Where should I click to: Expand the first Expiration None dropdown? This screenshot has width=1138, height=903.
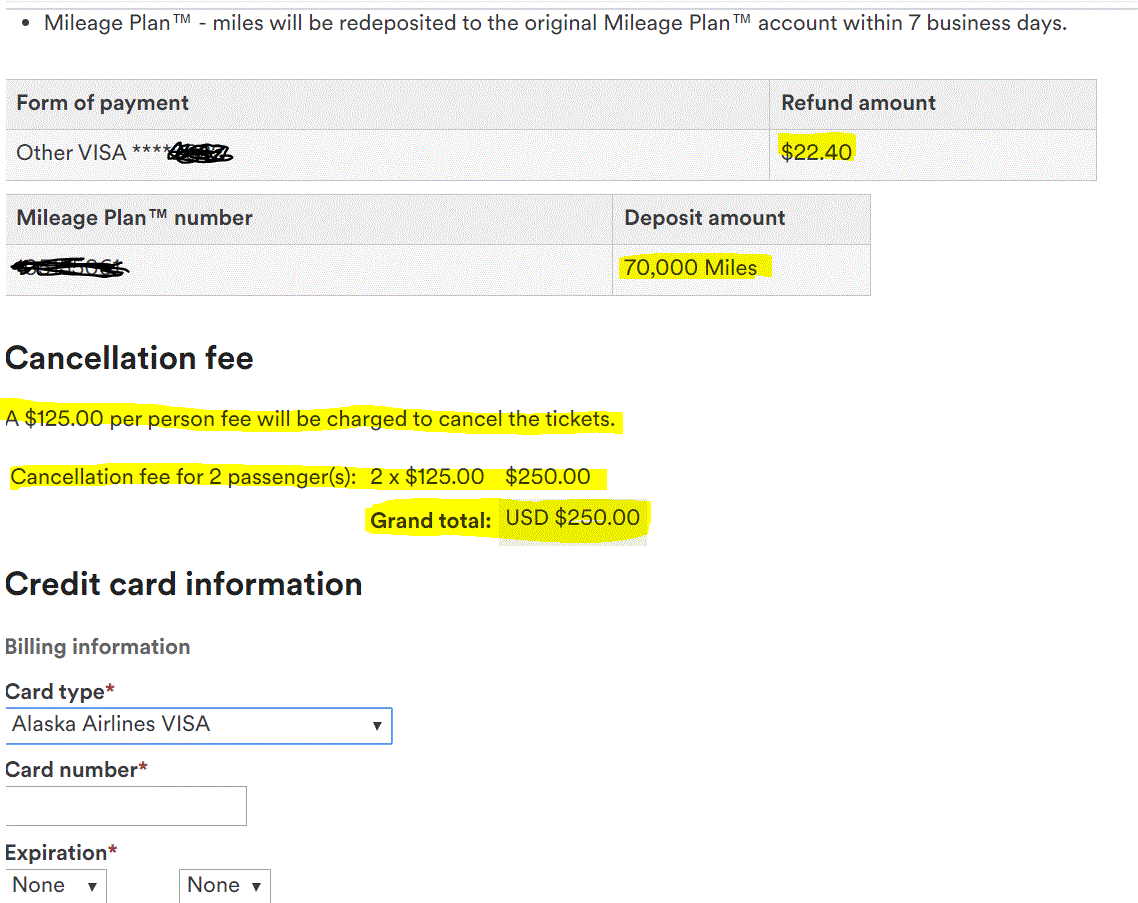tap(55, 886)
